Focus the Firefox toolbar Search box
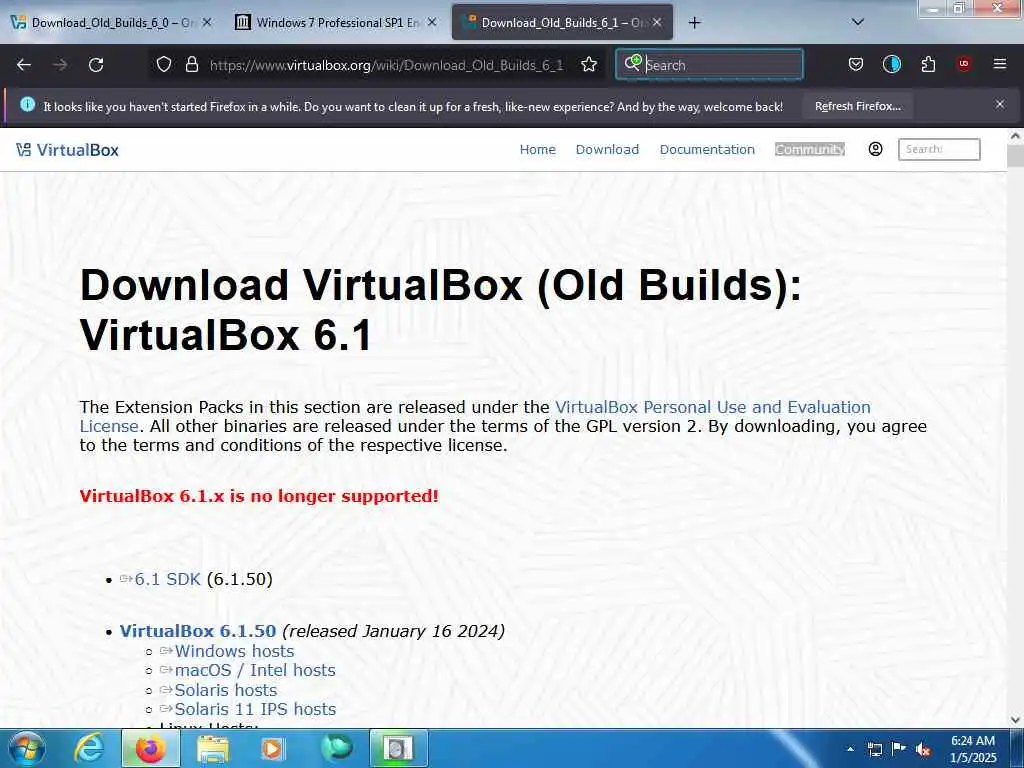Screen dimensions: 1024x768 (x=709, y=64)
